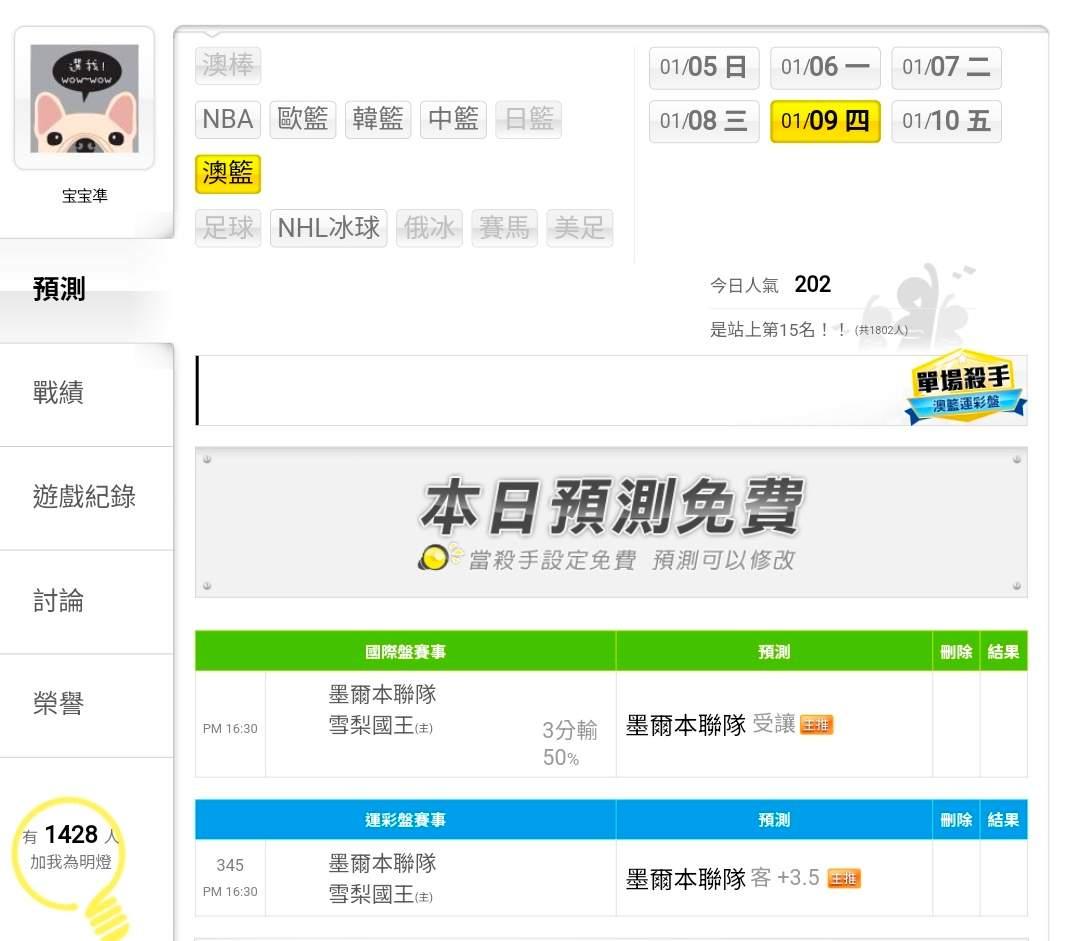Select the 足球 sport filter
This screenshot has height=941, width=1080.
click(228, 228)
